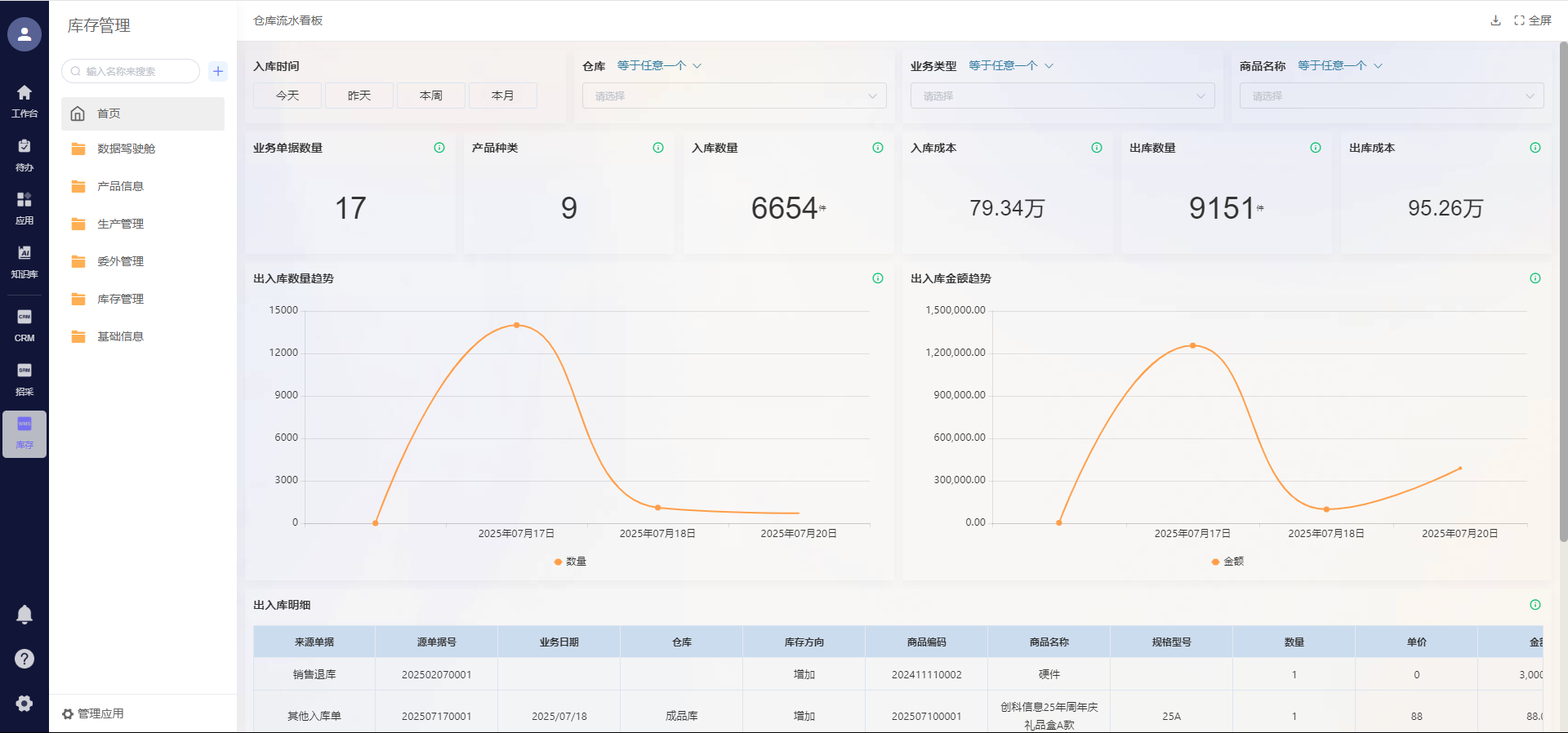Toggle the 数量 legend in quantity chart
1568x733 pixels.
point(570,562)
